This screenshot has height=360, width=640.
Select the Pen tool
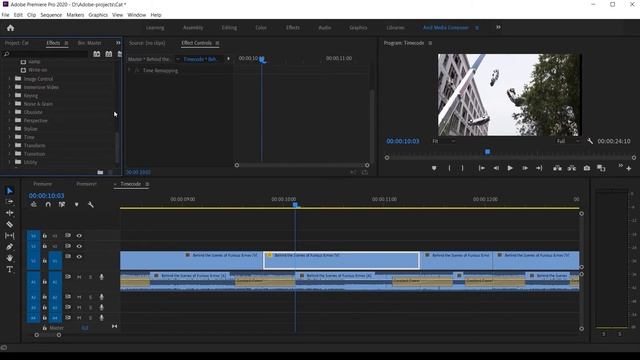pyautogui.click(x=9, y=247)
